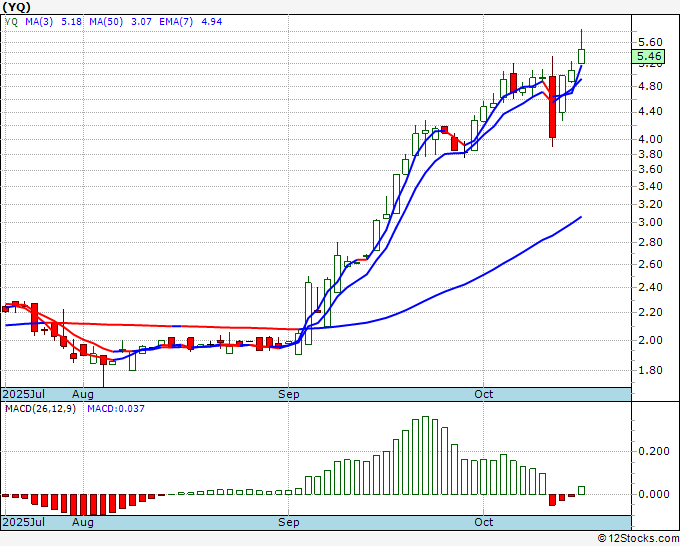Click the end of the MA(50) line

click(581, 217)
